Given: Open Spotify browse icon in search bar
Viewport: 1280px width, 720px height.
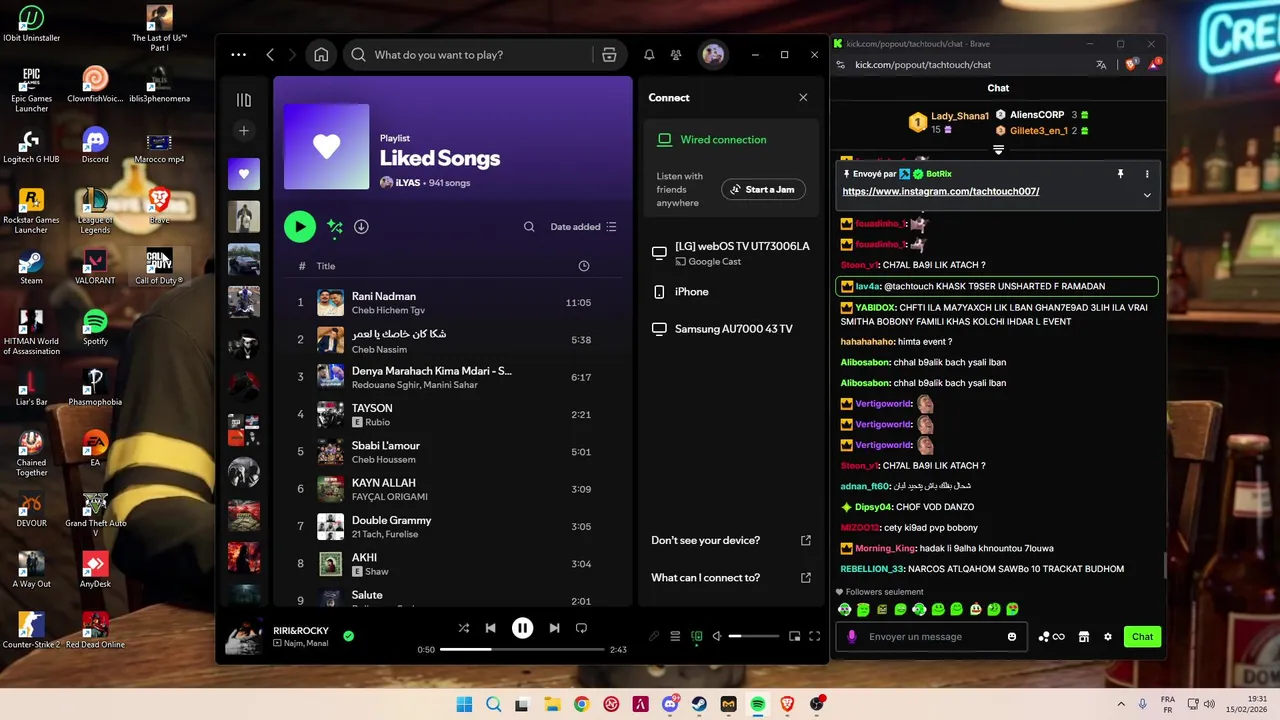Looking at the screenshot, I should pos(609,55).
